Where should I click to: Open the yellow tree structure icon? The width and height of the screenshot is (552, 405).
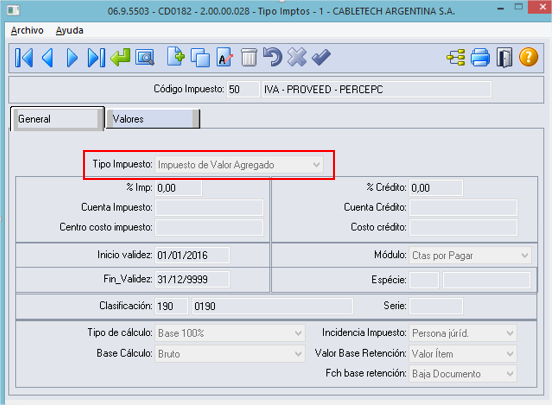[x=456, y=57]
